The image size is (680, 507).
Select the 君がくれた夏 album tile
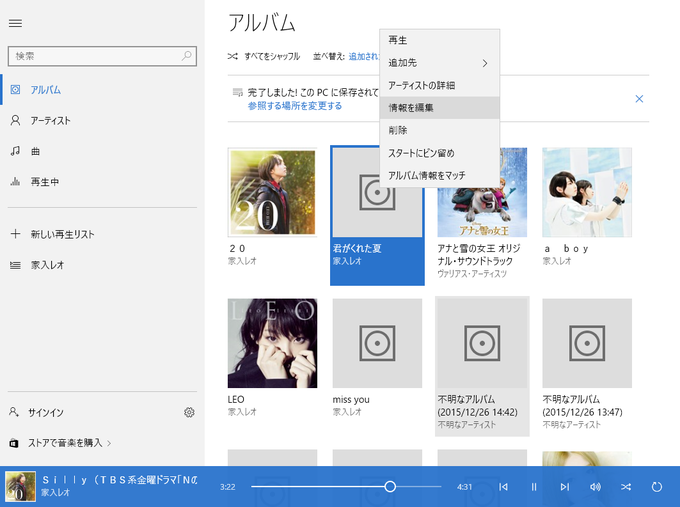377,216
